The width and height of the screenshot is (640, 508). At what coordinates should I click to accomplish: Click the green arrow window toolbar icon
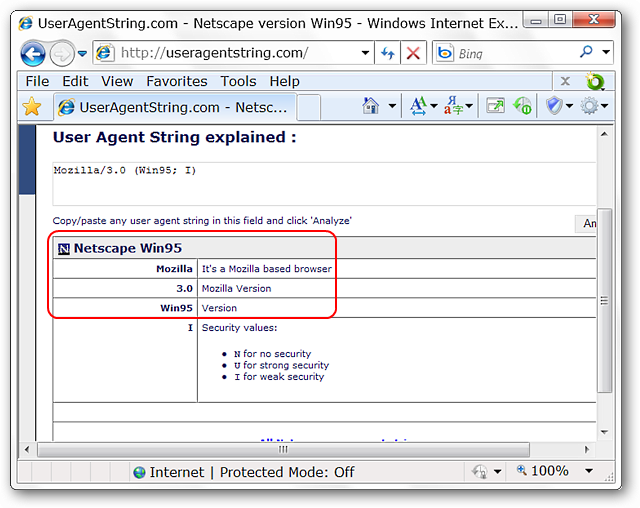click(495, 106)
